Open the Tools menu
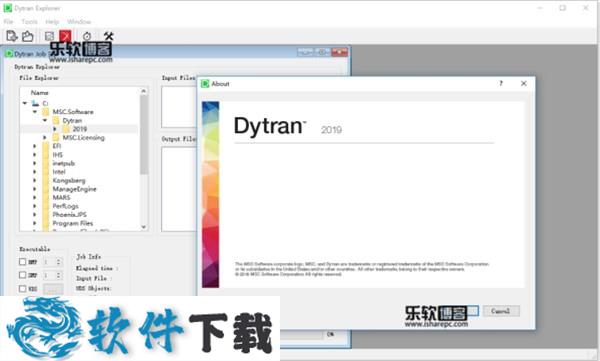 click(x=29, y=21)
